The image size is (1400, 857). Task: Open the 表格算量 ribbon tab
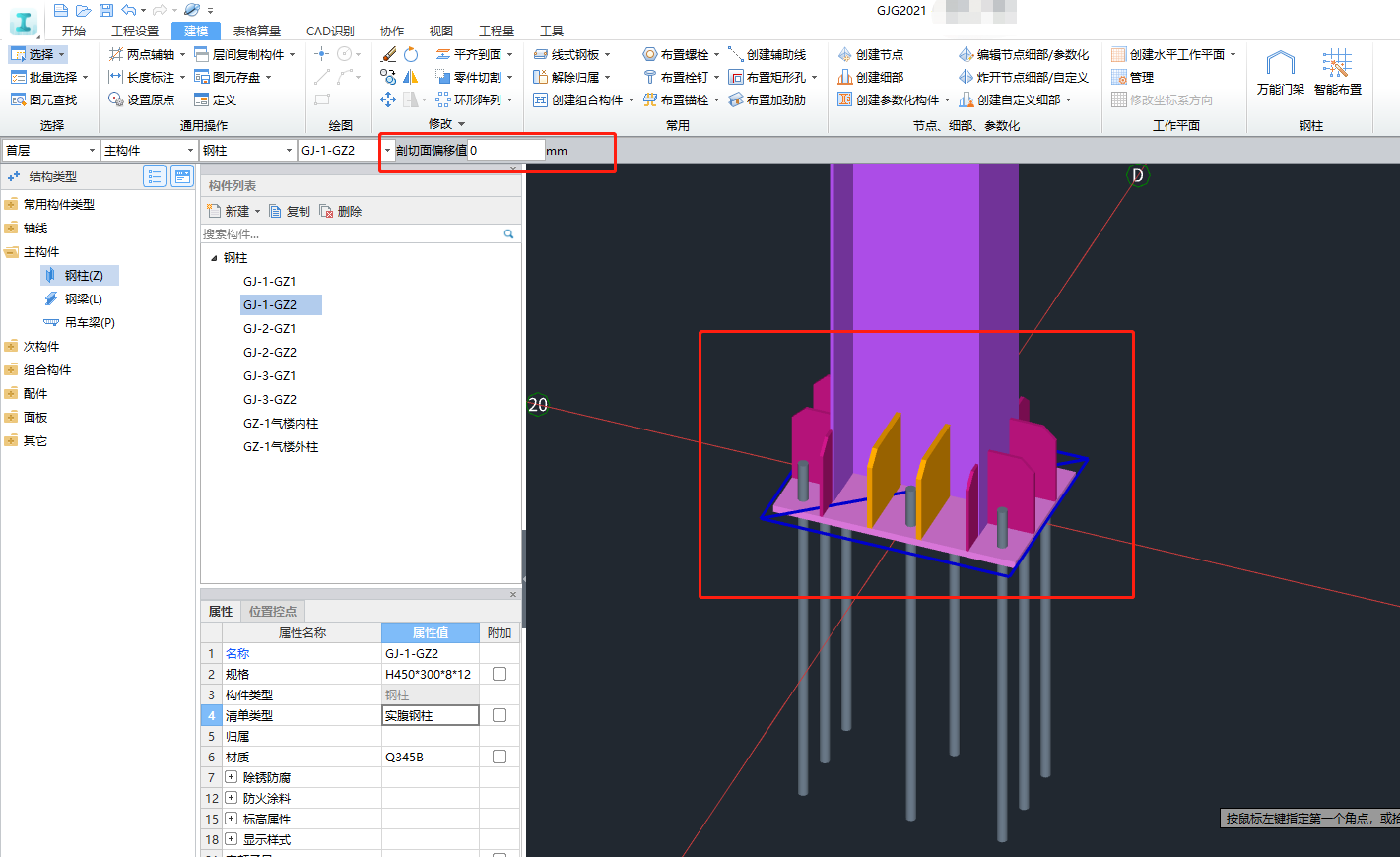pyautogui.click(x=257, y=31)
